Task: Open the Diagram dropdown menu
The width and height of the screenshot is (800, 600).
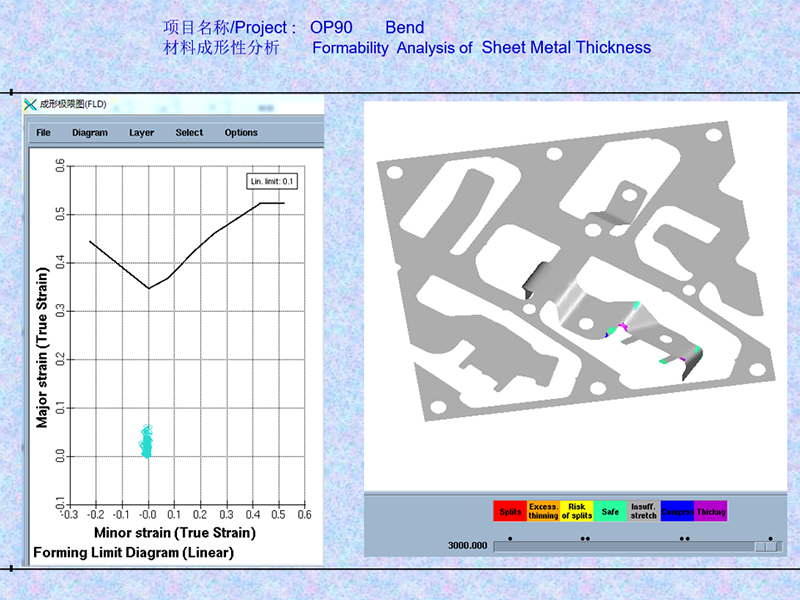Action: pyautogui.click(x=90, y=132)
